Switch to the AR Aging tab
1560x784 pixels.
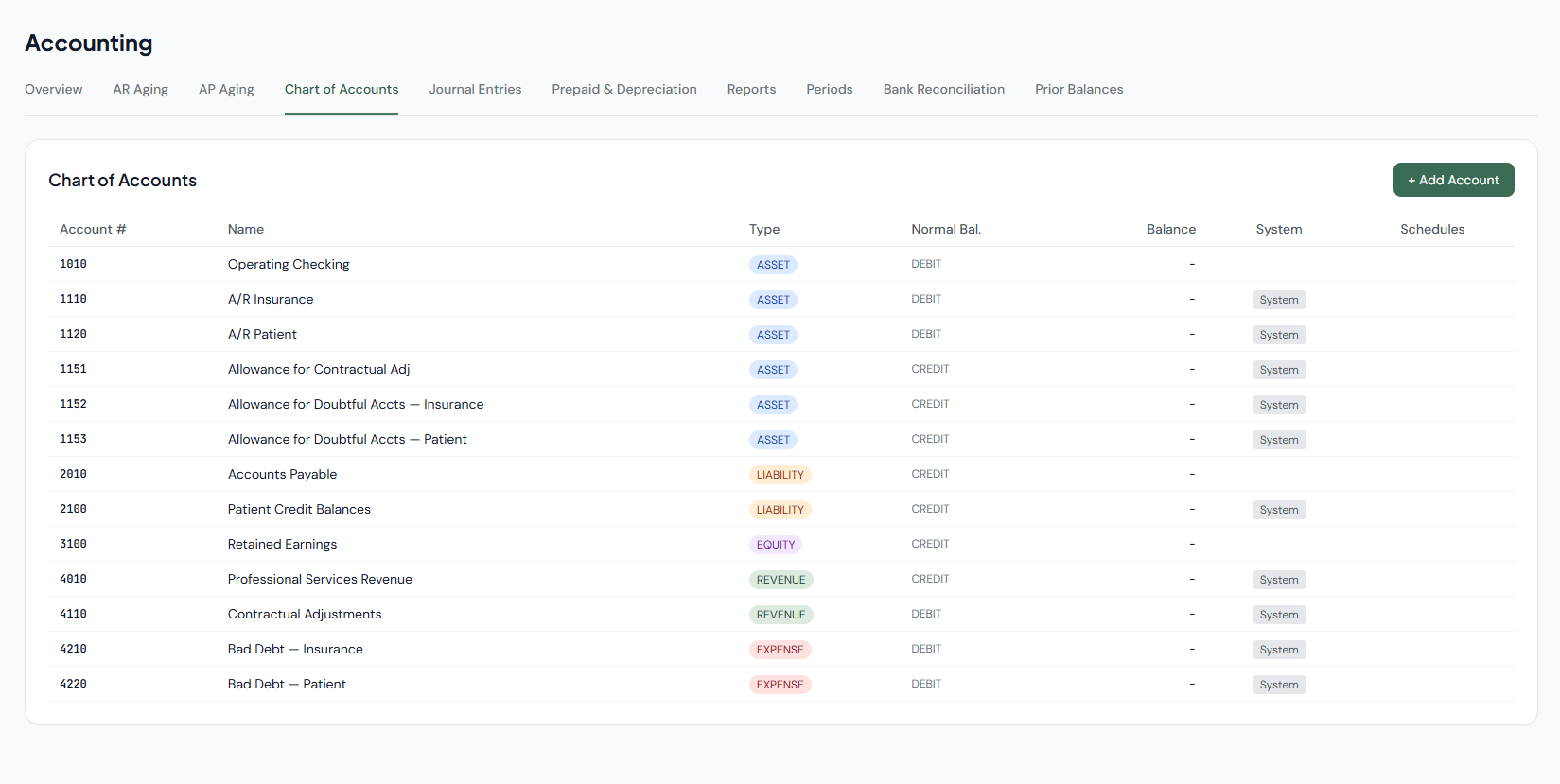[x=140, y=89]
